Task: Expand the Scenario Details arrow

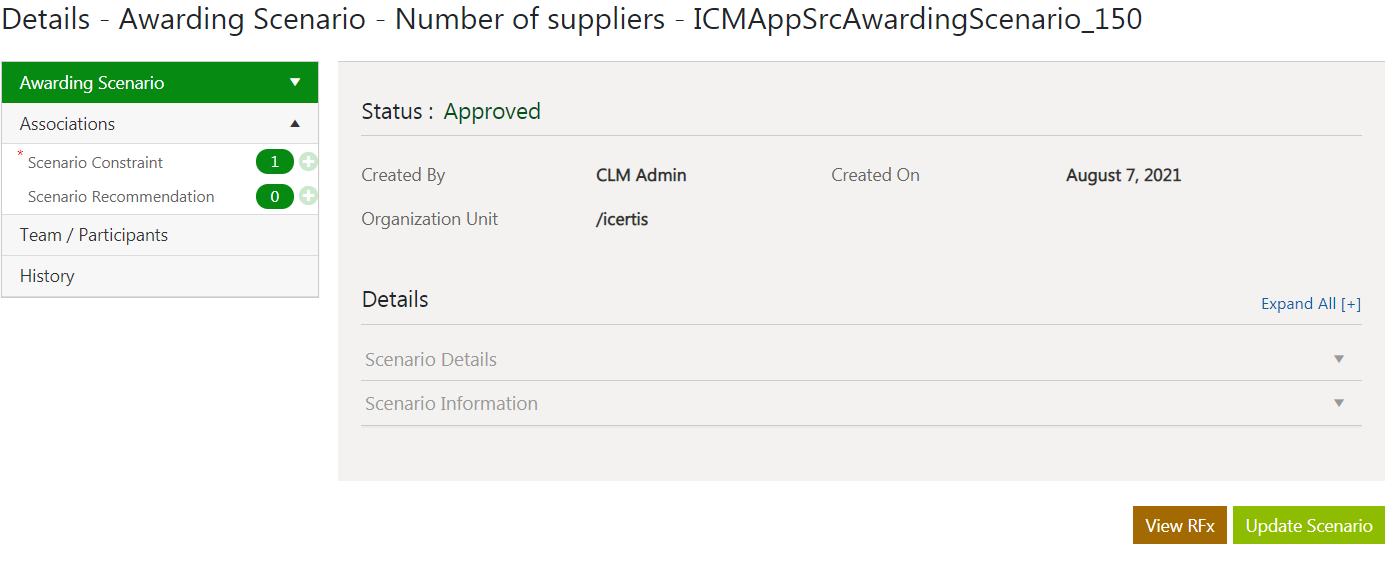Action: point(1339,360)
